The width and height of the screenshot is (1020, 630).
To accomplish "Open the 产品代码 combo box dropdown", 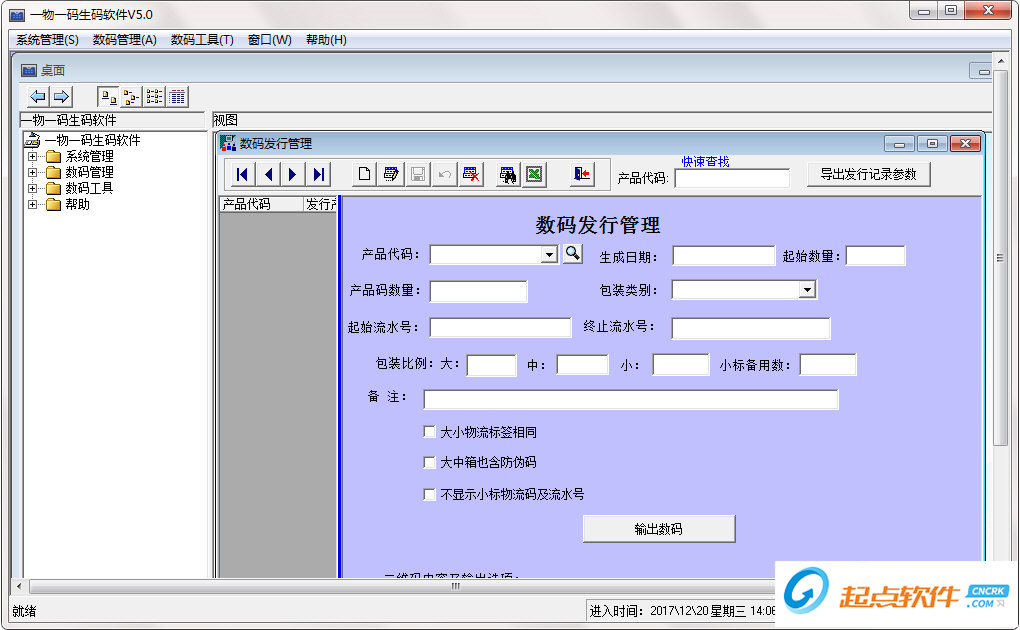I will [x=550, y=254].
